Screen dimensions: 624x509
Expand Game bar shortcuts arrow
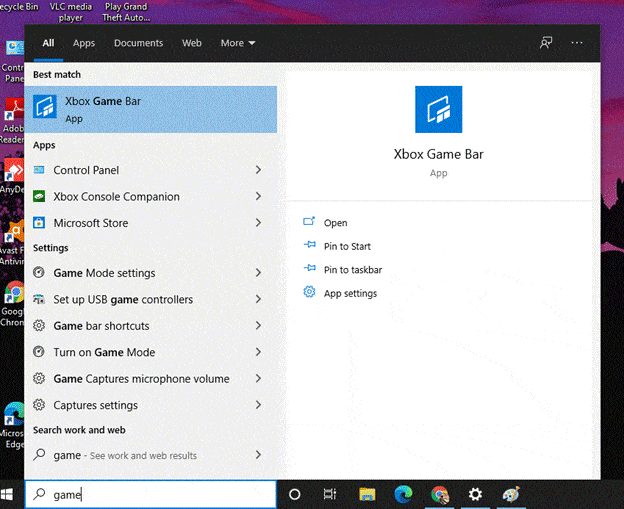pos(258,326)
